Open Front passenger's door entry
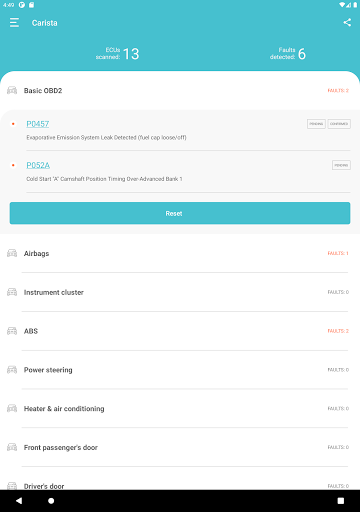This screenshot has height=512, width=360. [180, 447]
